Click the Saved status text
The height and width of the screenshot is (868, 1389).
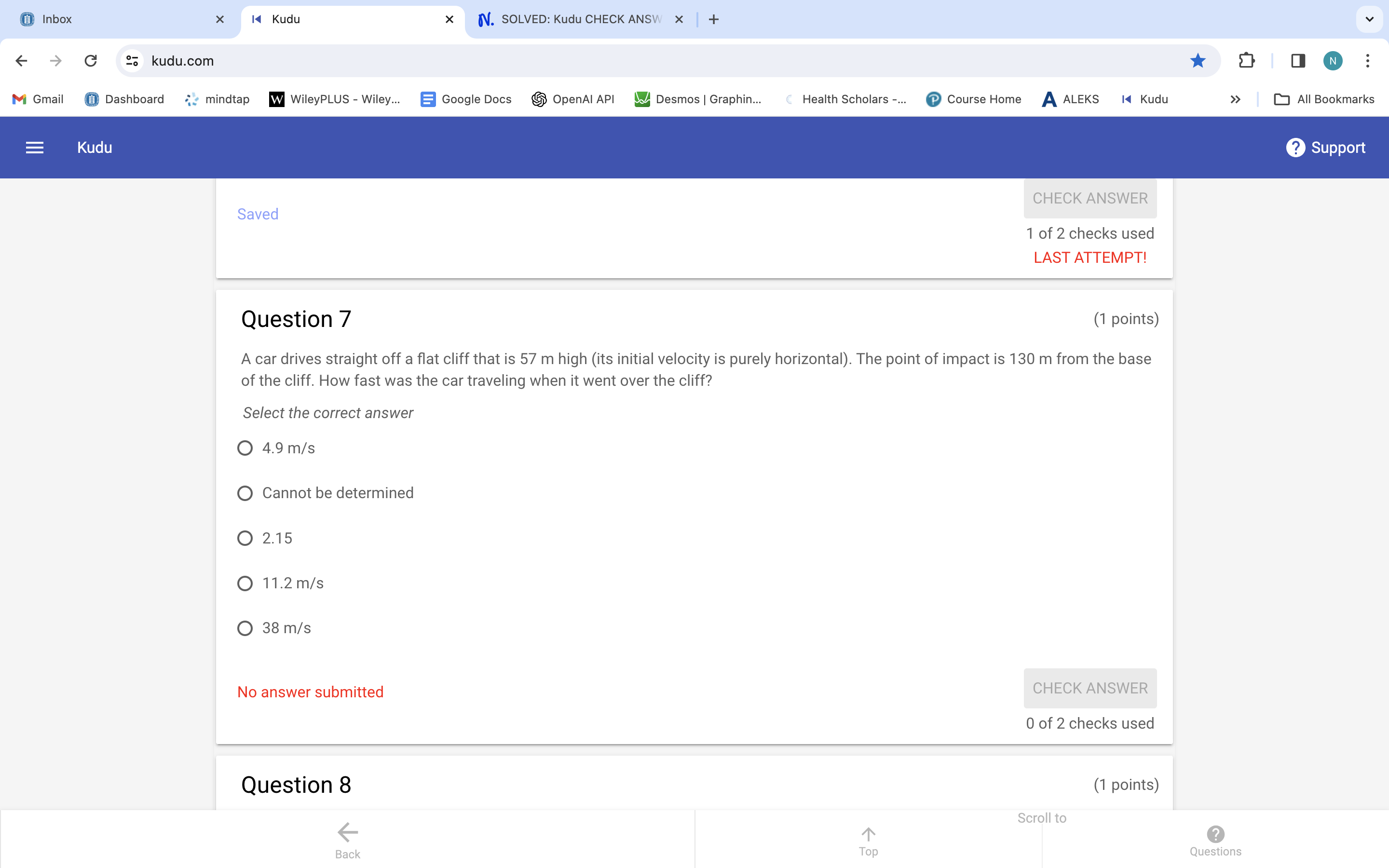[x=258, y=214]
